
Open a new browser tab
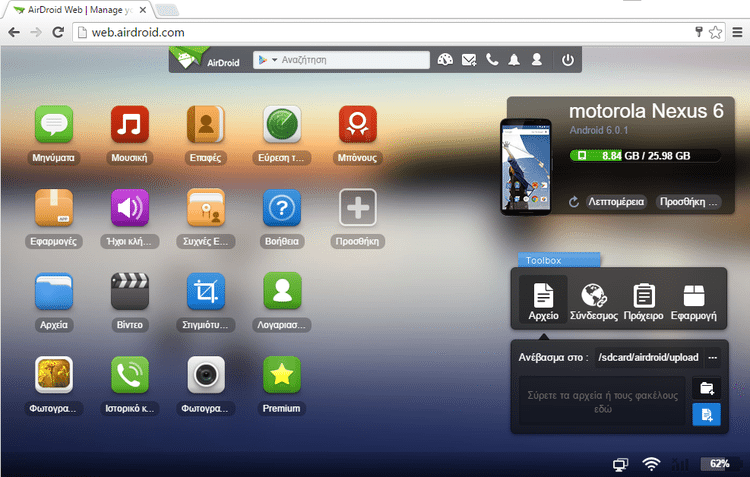[x=167, y=10]
